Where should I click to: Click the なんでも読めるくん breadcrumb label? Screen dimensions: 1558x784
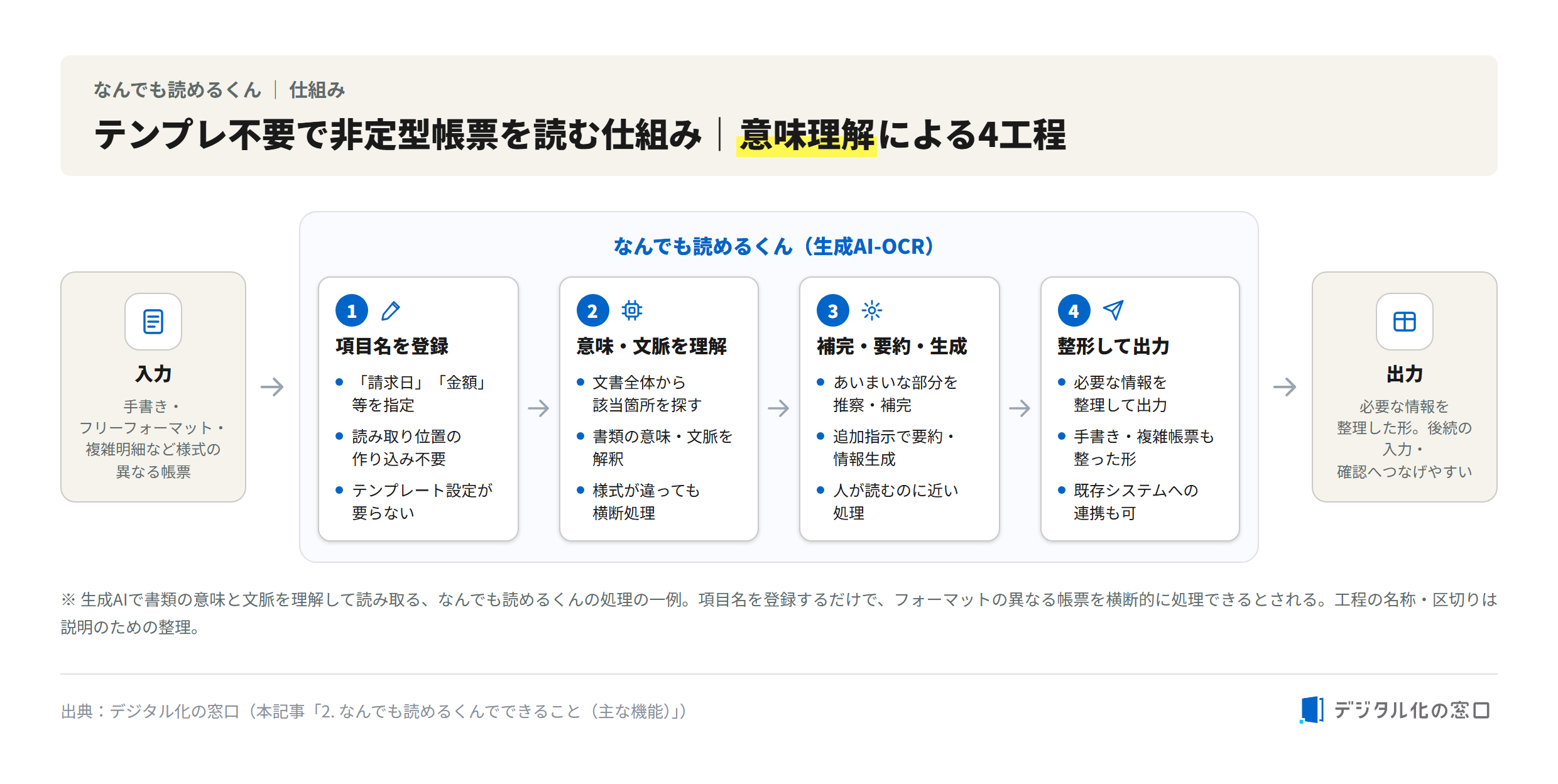coord(177,90)
